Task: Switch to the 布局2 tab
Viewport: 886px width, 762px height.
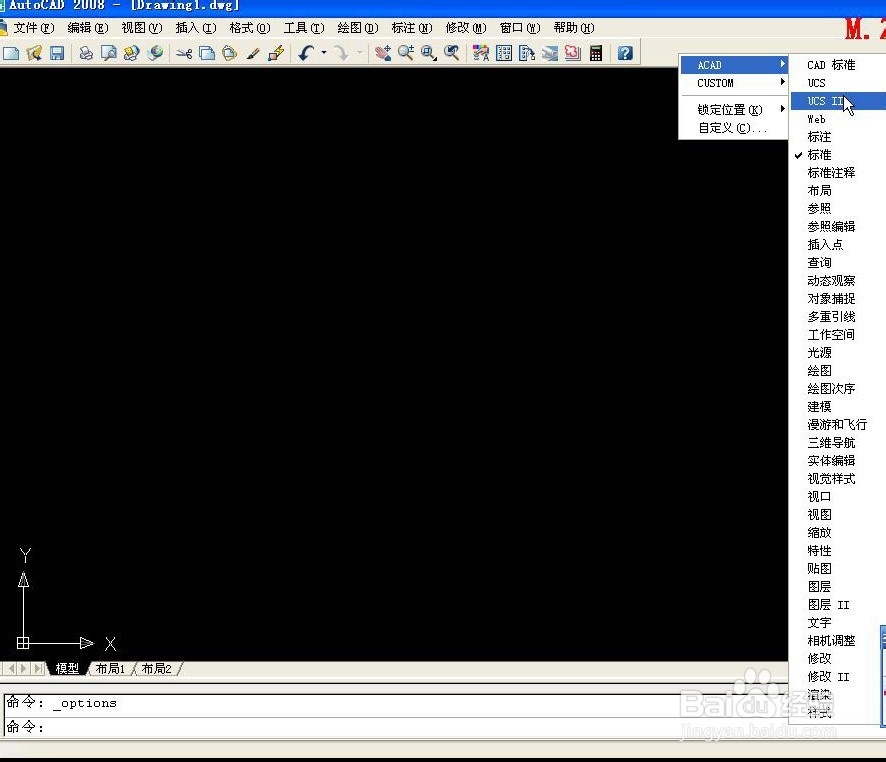Action: tap(157, 669)
